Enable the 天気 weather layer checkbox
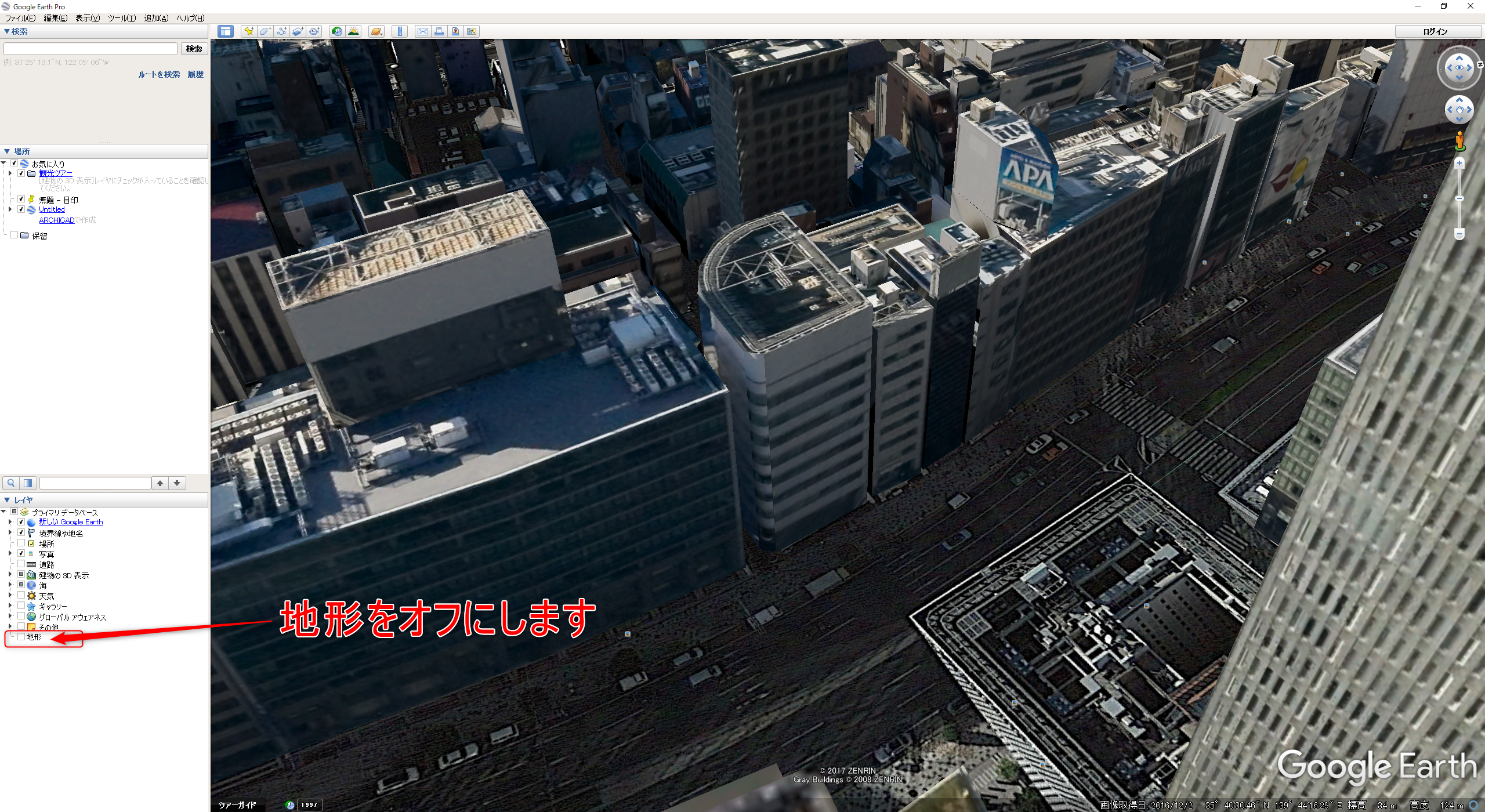Image resolution: width=1485 pixels, height=812 pixels. coord(21,595)
